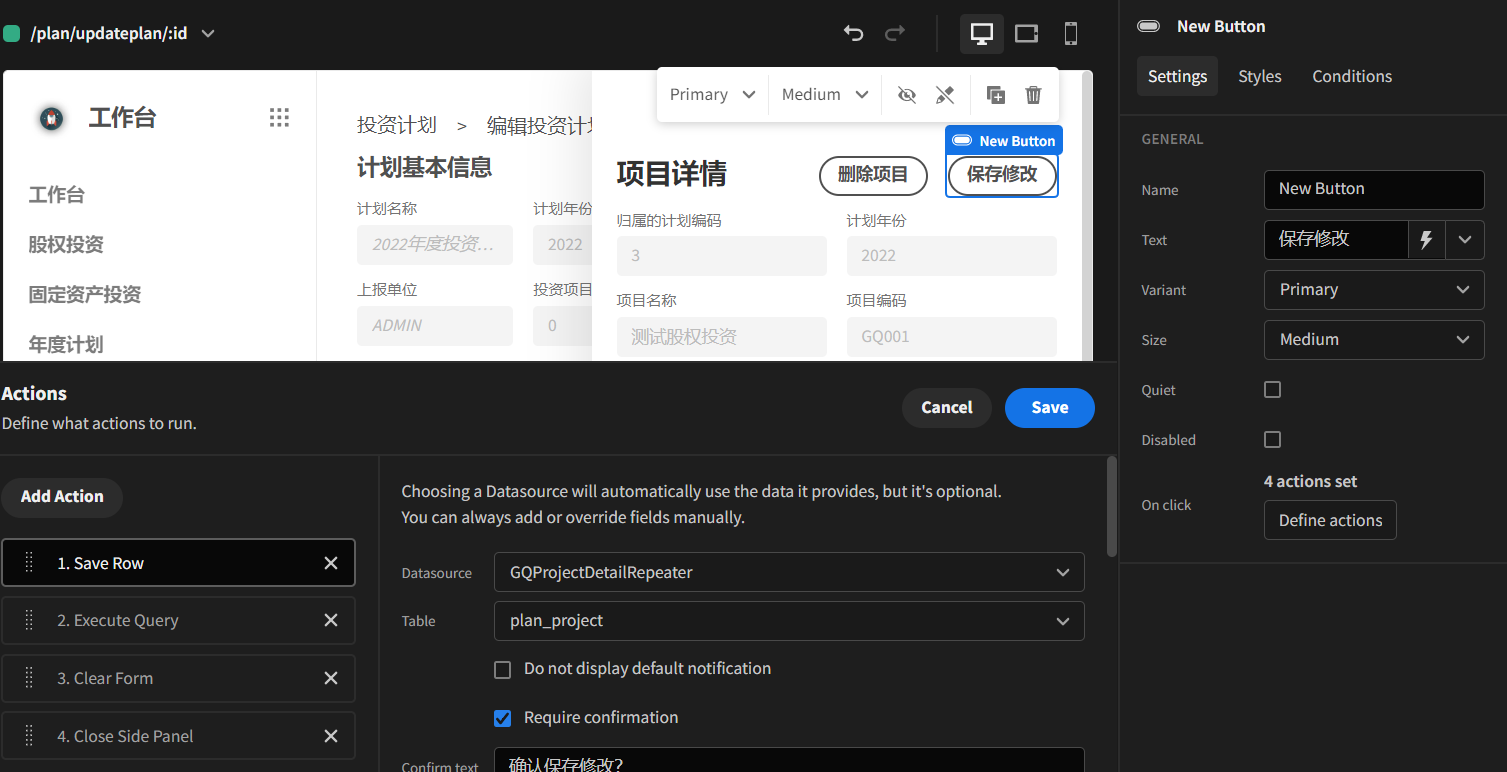Enable the Disabled checkbox
1507x772 pixels.
click(x=1271, y=439)
